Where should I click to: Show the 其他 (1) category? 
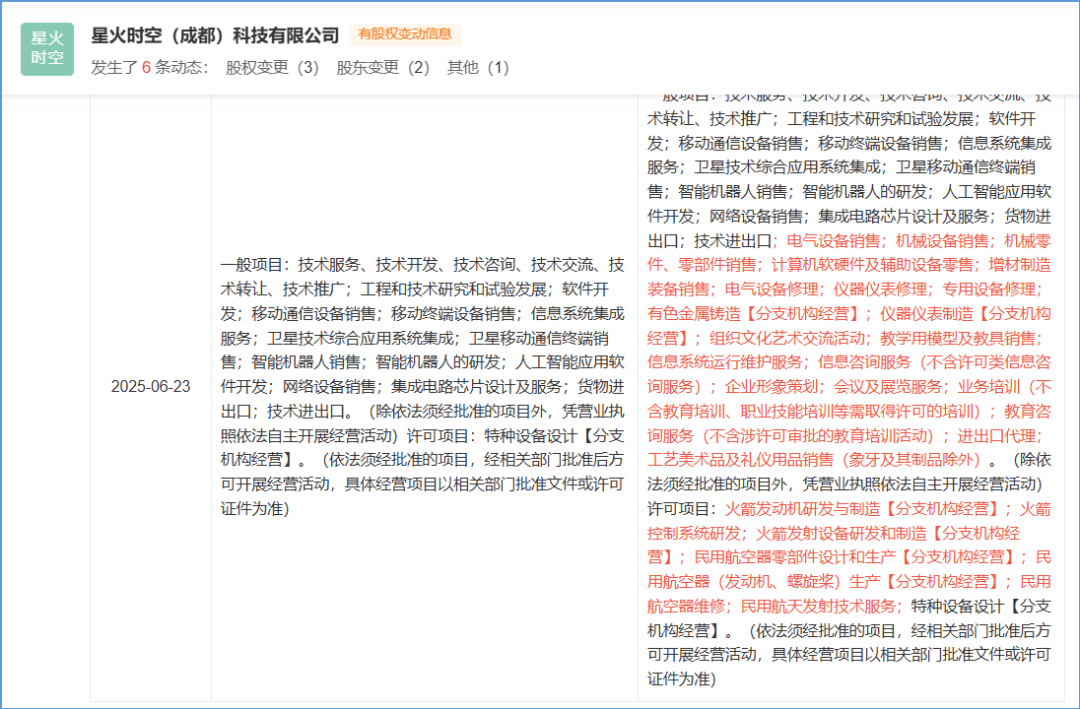478,68
